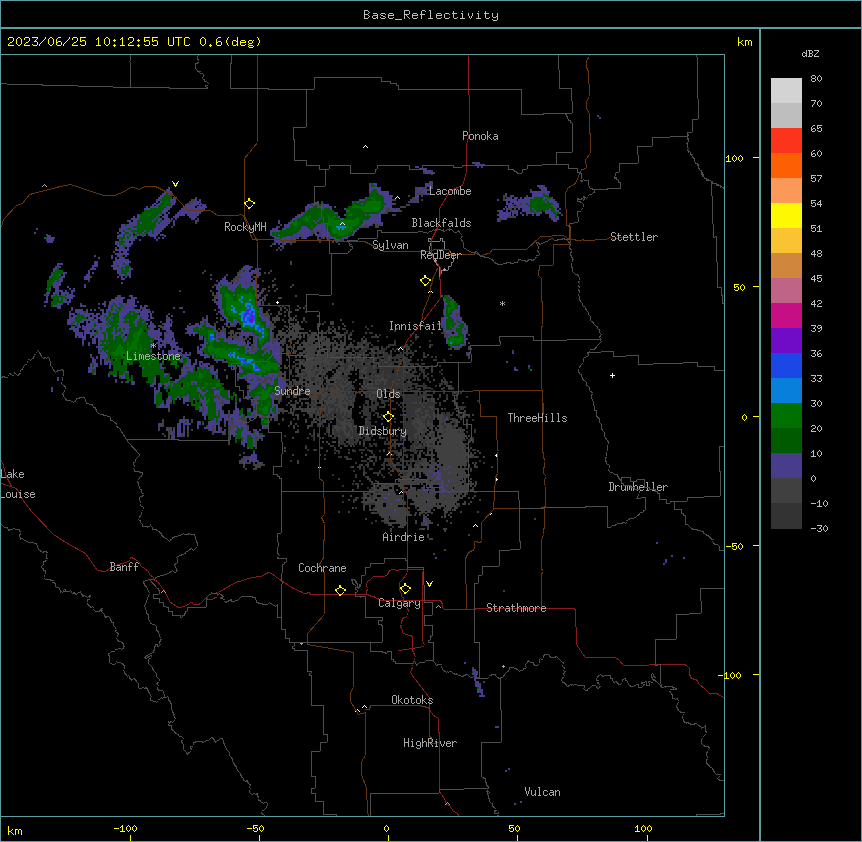Click the -50 tick label on the bottom axis
This screenshot has width=862, height=842.
click(256, 828)
